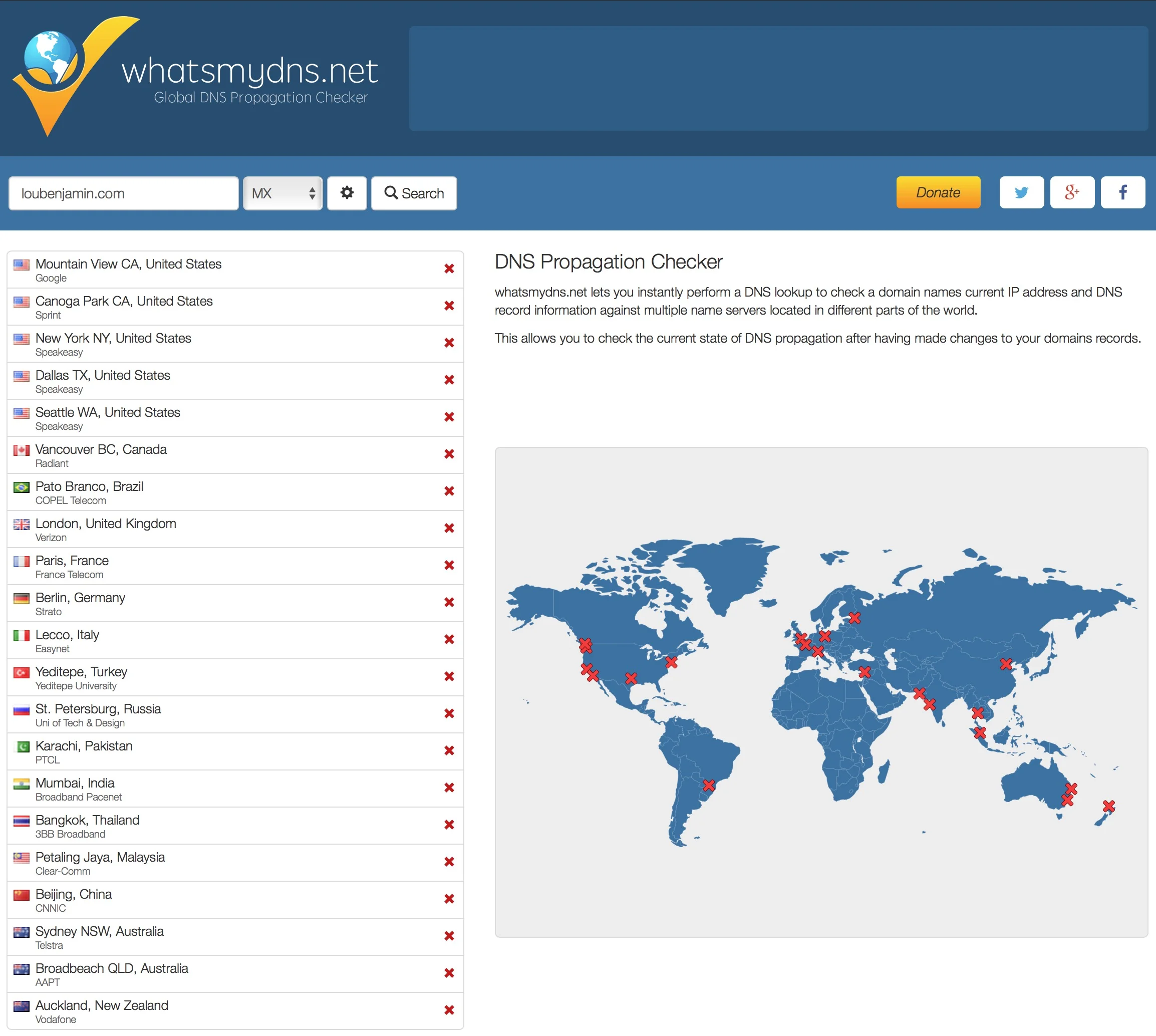Click red X status for Beijing row
Screen dimensions: 1156x1036
pyautogui.click(x=449, y=898)
